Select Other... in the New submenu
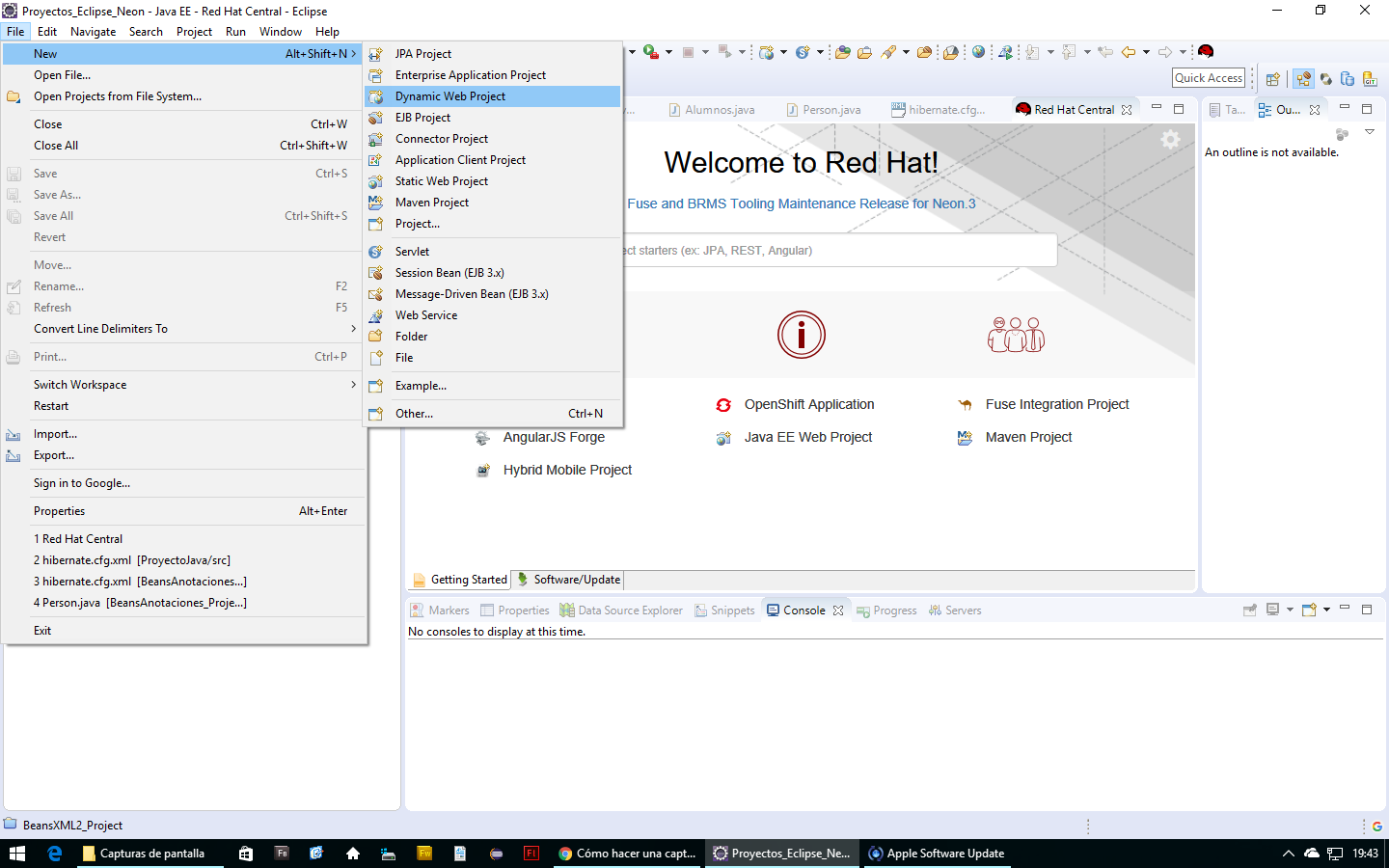1389x868 pixels. [493, 414]
